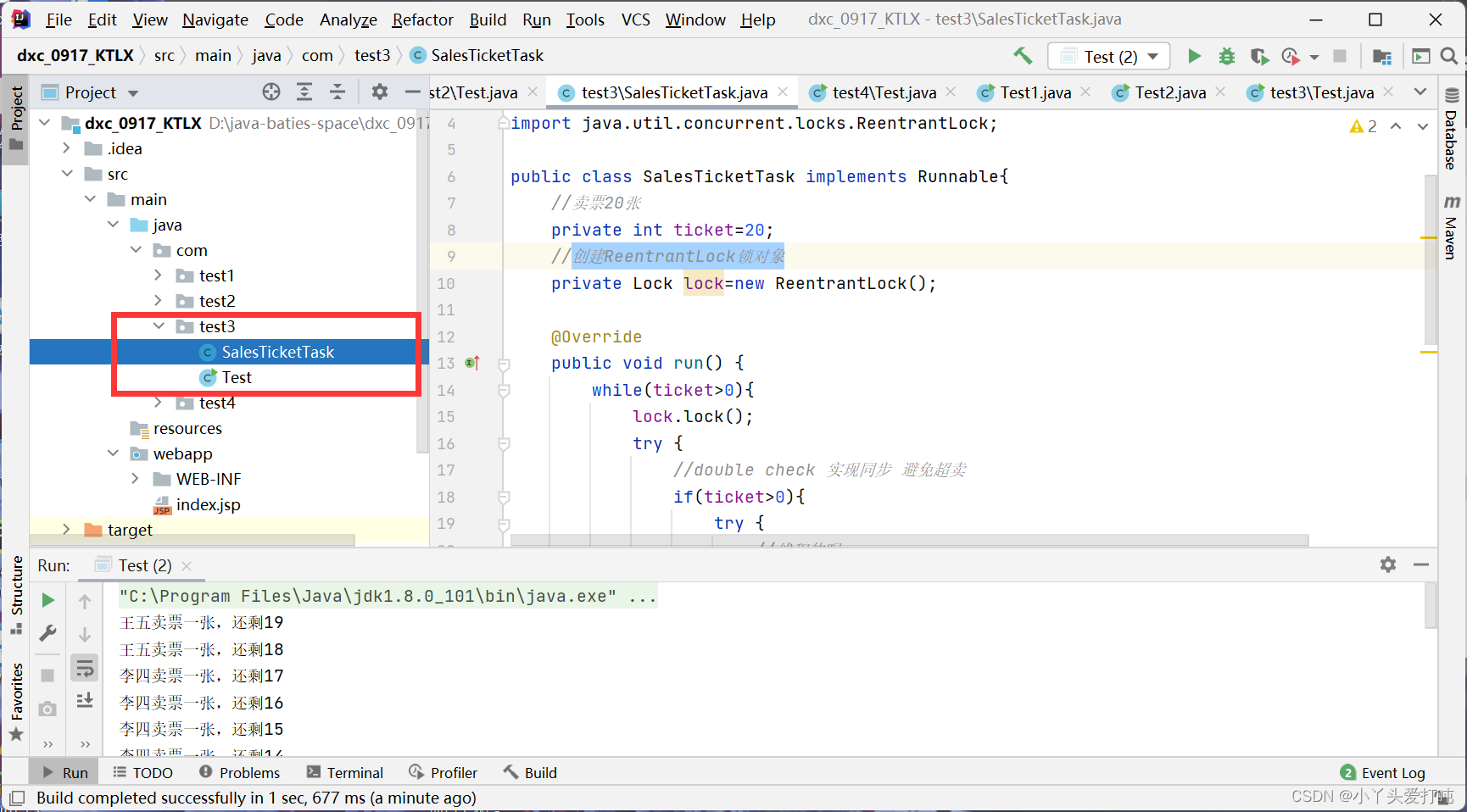Click the camera dump threads icon
The width and height of the screenshot is (1467, 812).
[47, 709]
